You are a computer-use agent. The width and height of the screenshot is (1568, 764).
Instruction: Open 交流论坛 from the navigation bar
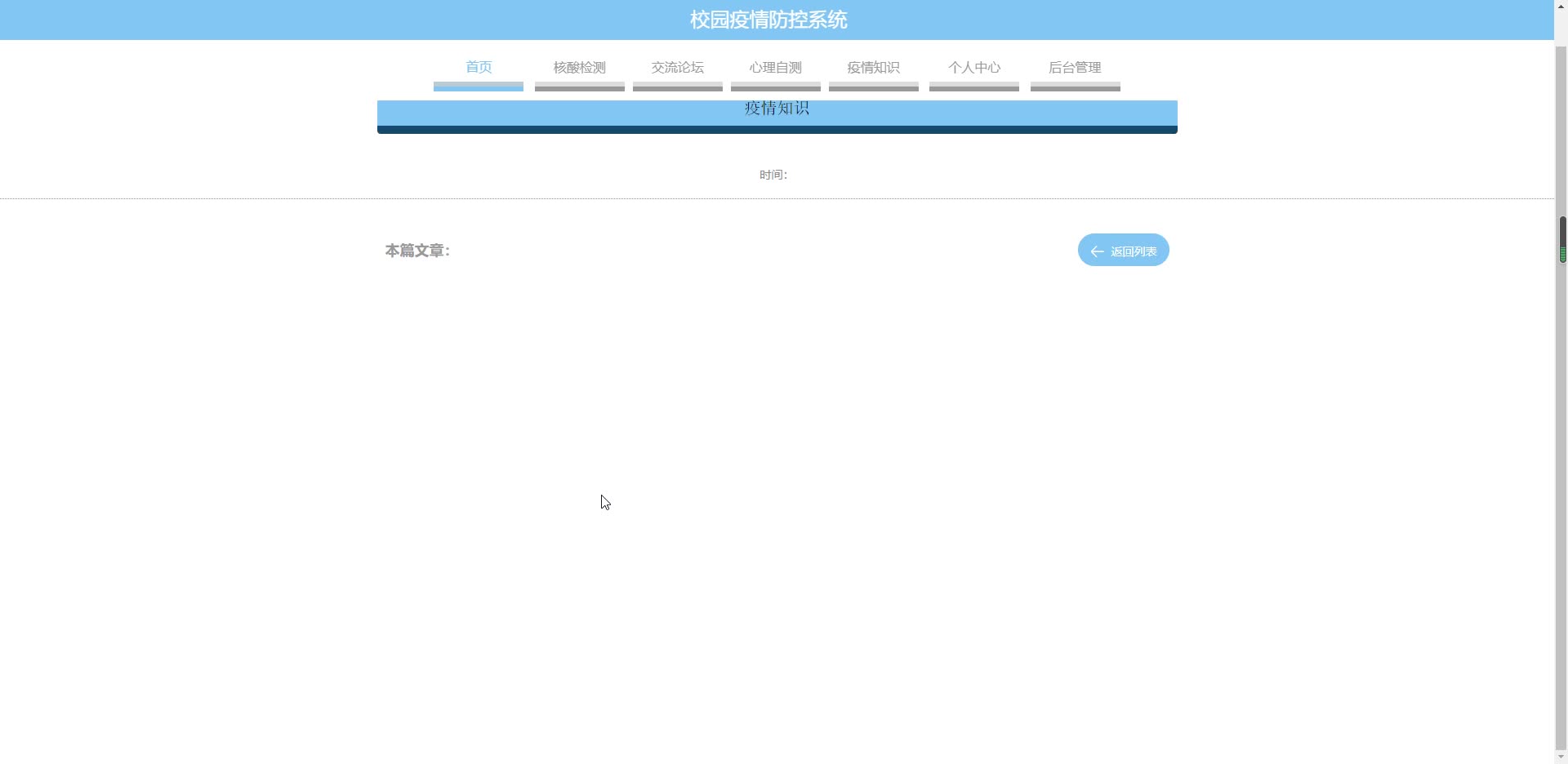677,68
